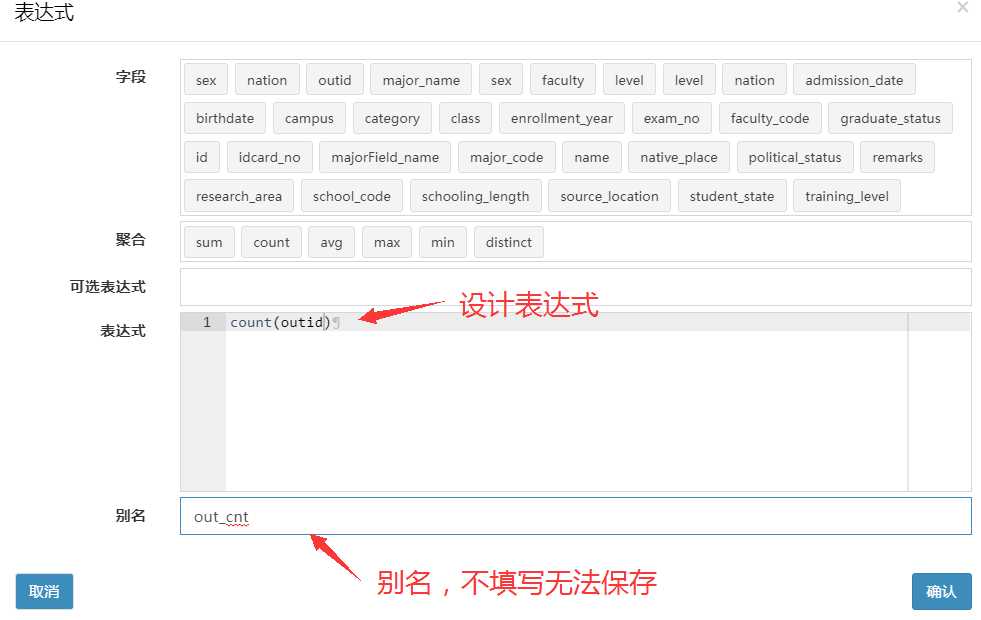The height and width of the screenshot is (620, 981).
Task: Choose the birthdate field
Action: [x=225, y=118]
